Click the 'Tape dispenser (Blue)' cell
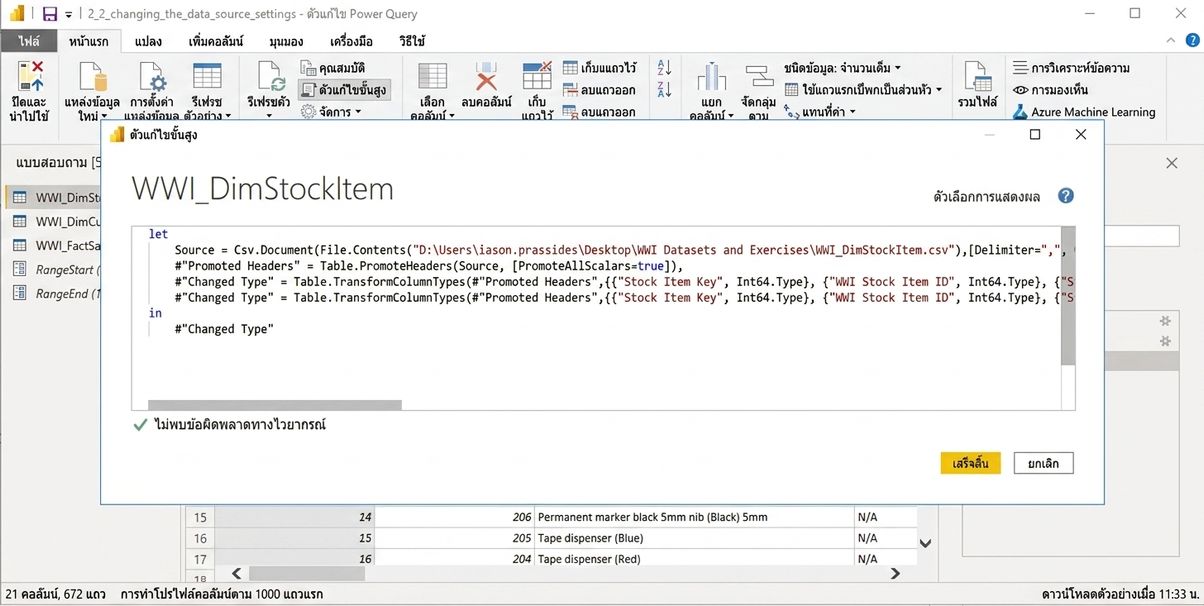 (694, 538)
